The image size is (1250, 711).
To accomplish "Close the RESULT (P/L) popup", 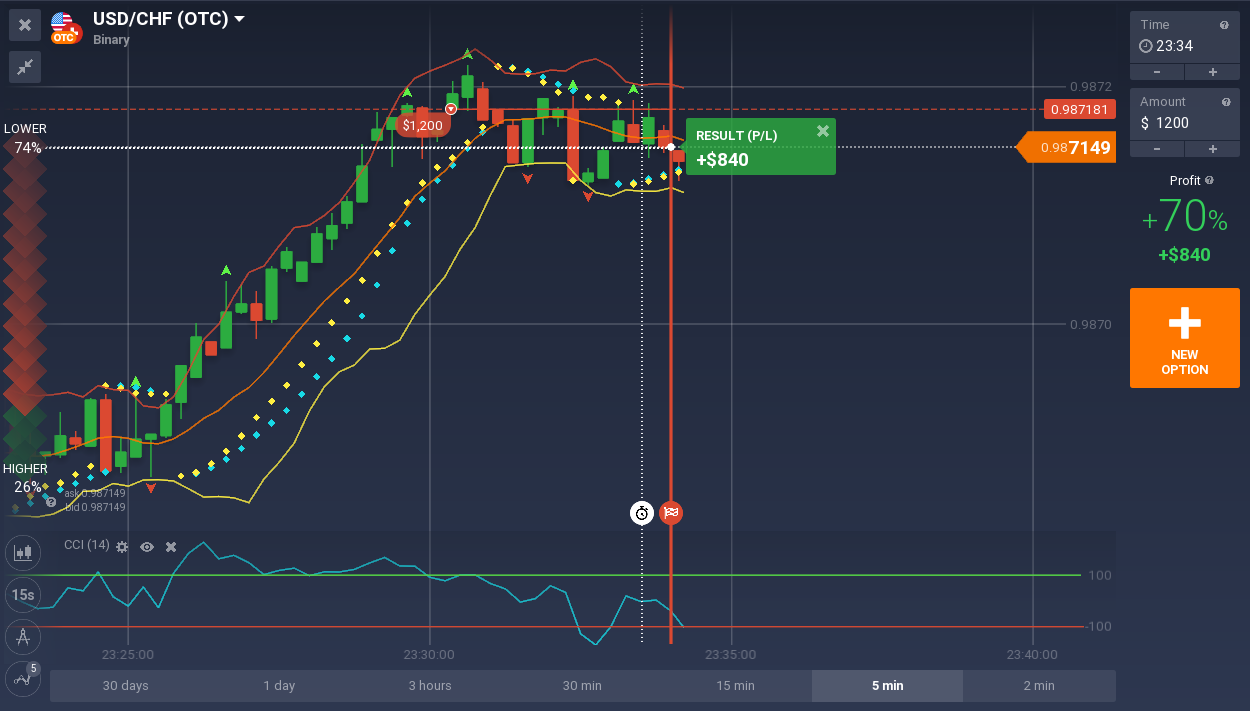I will click(x=822, y=131).
